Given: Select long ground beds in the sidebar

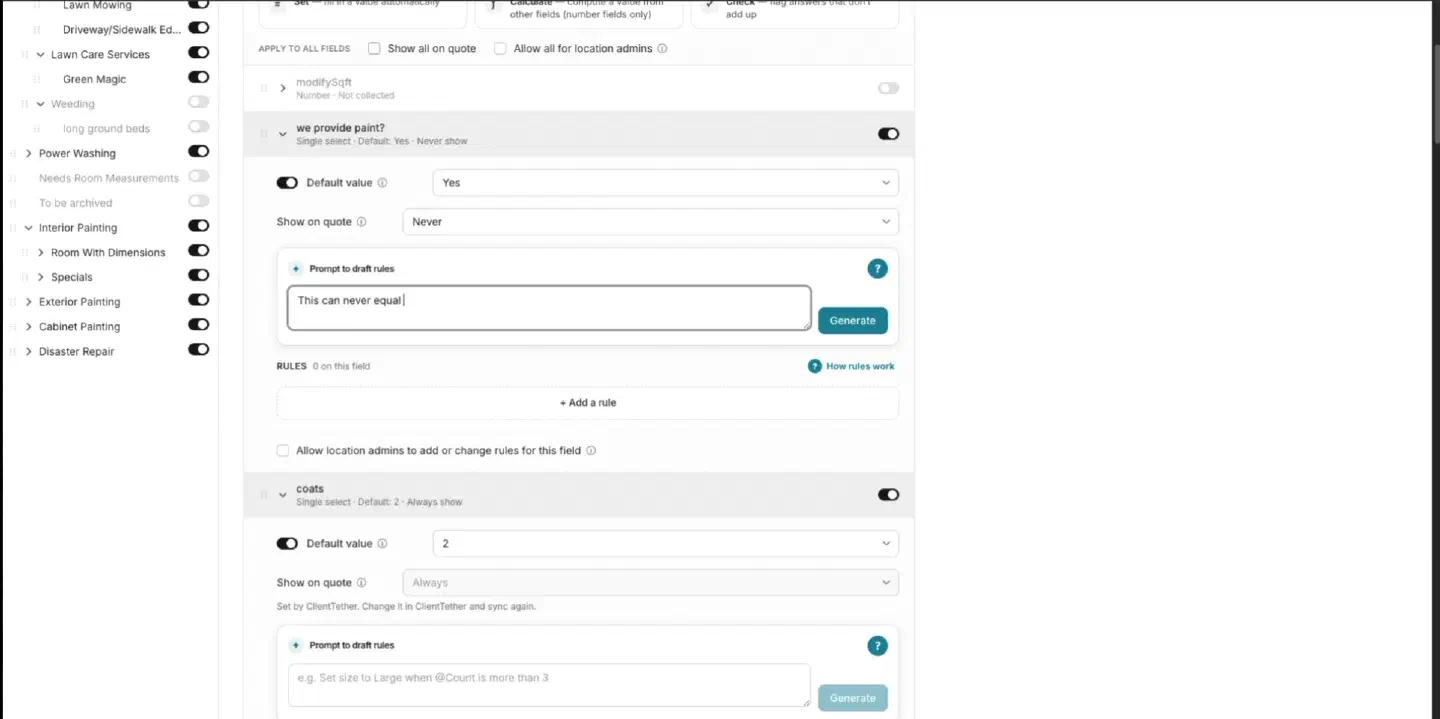Looking at the screenshot, I should coord(106,129).
